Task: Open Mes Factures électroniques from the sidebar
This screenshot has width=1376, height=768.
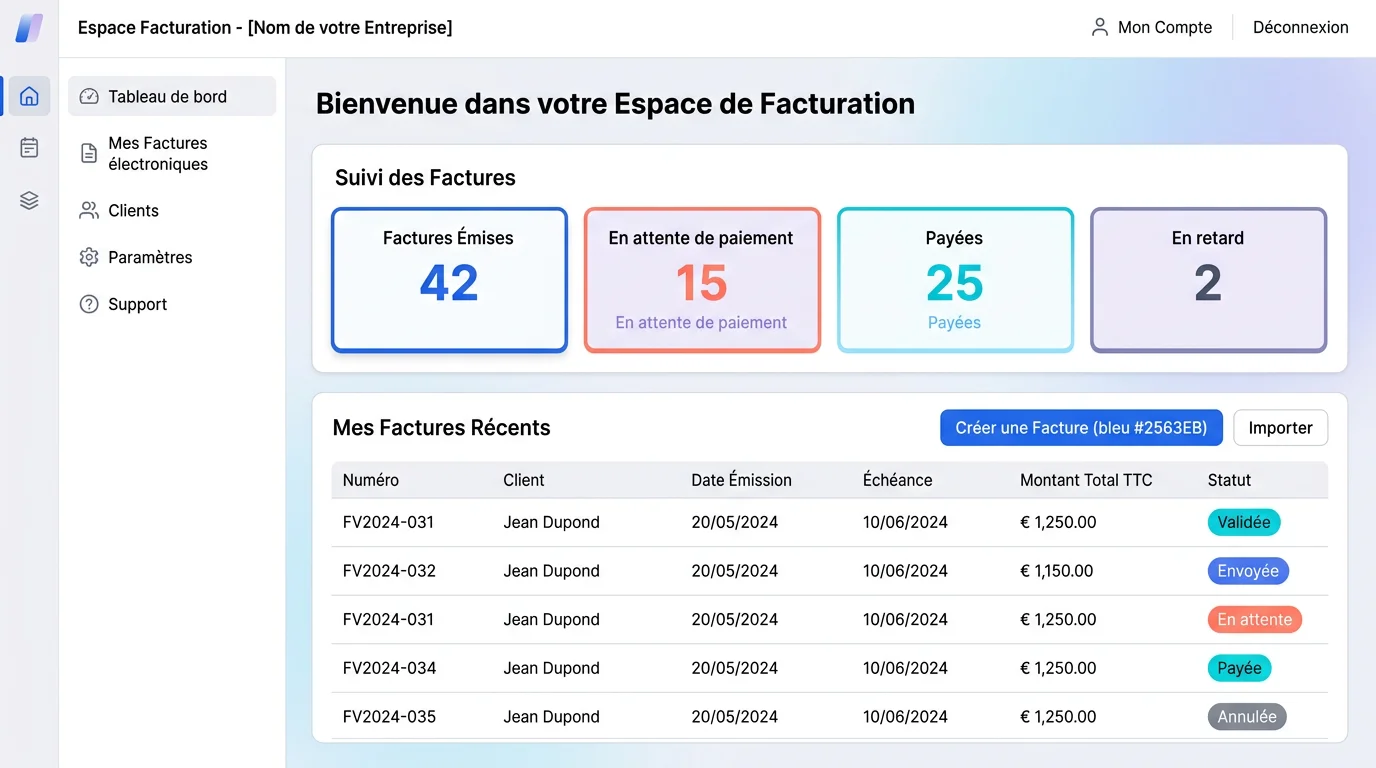Action: click(x=157, y=153)
